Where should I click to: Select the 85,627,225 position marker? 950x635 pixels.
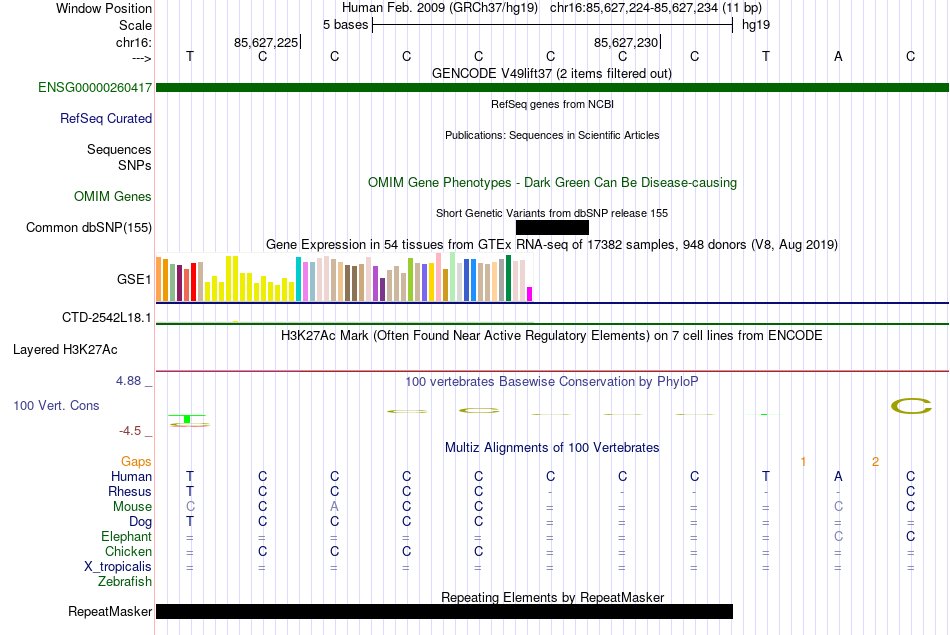coord(267,42)
